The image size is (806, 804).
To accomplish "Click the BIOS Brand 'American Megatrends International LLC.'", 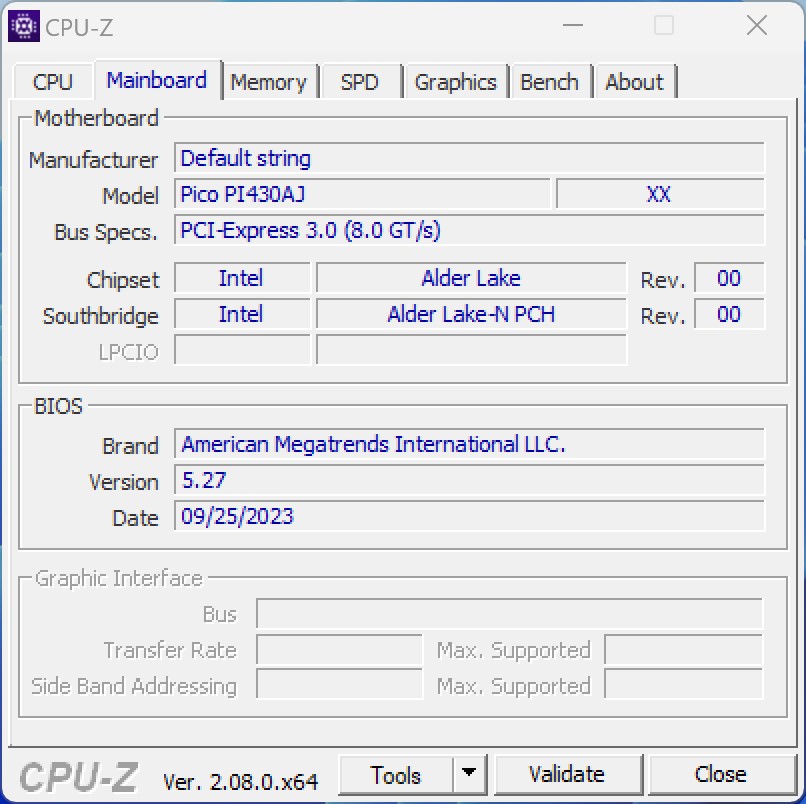I will [x=469, y=444].
